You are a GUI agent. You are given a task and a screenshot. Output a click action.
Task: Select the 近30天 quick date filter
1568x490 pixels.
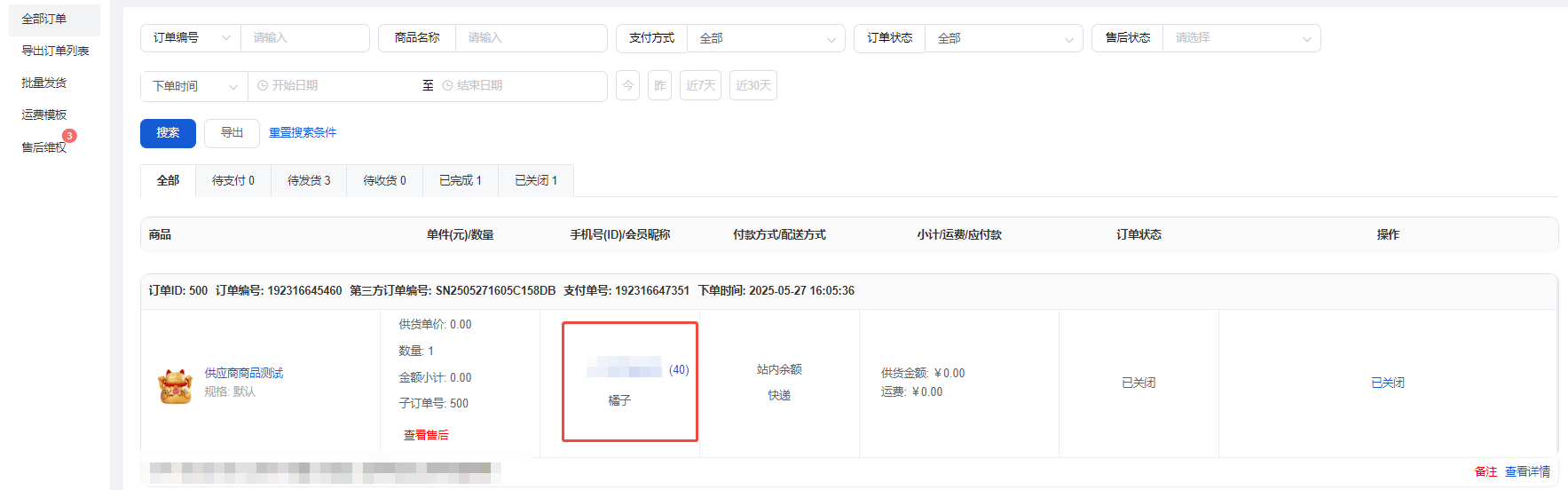[752, 86]
